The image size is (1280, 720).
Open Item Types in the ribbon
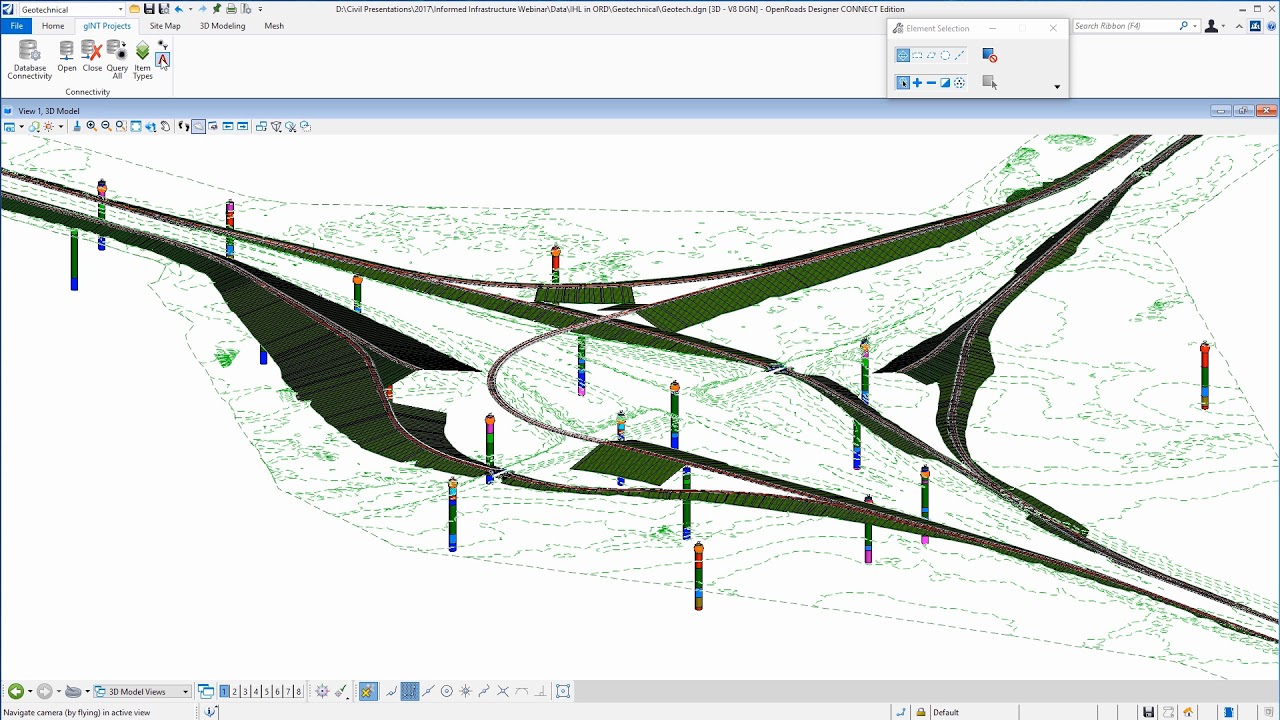pos(143,60)
